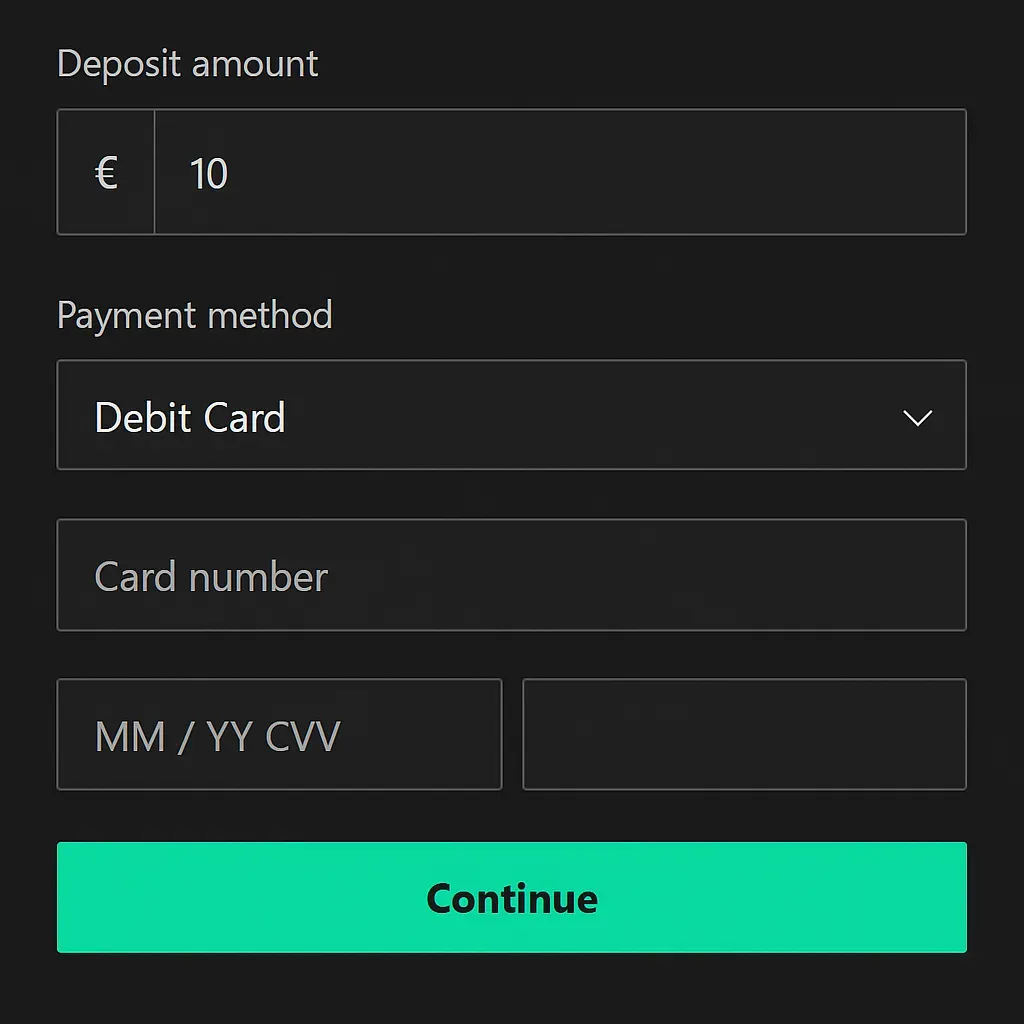1024x1024 pixels.
Task: Click the € prefix box before the amount
Action: click(x=106, y=173)
